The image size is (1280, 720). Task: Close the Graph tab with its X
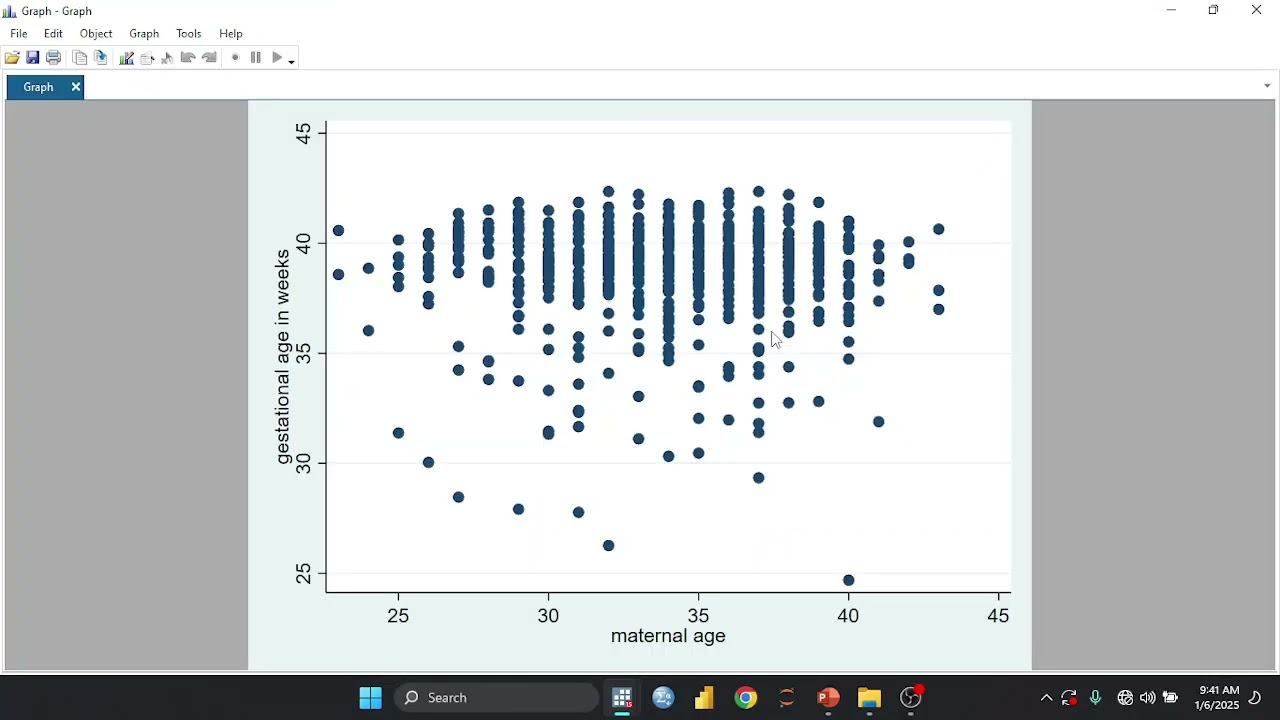pos(76,87)
